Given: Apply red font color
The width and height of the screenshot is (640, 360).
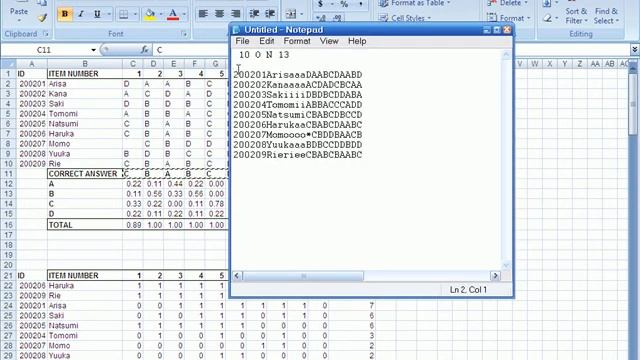Looking at the screenshot, I should click(x=173, y=14).
